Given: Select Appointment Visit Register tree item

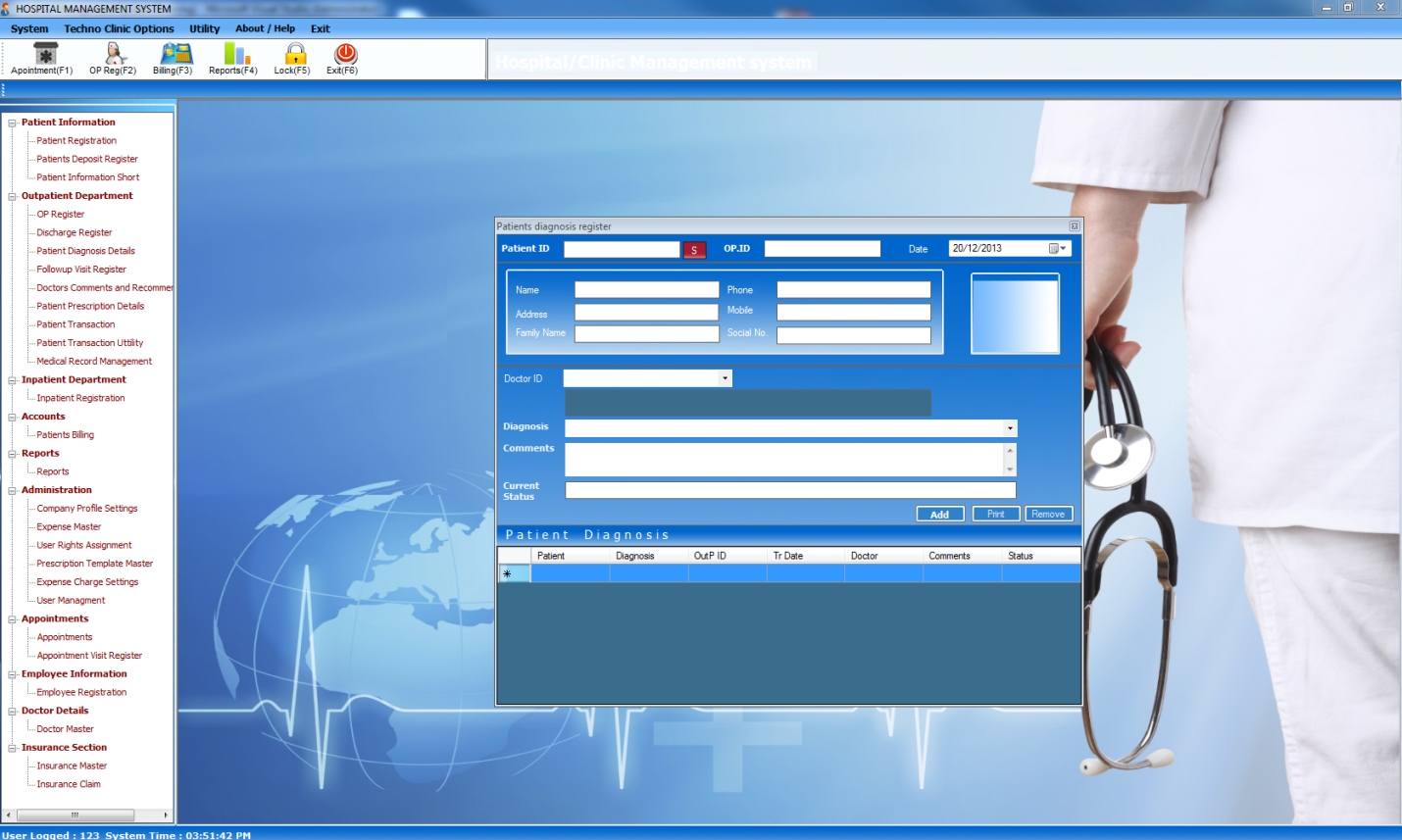Looking at the screenshot, I should coord(89,656).
